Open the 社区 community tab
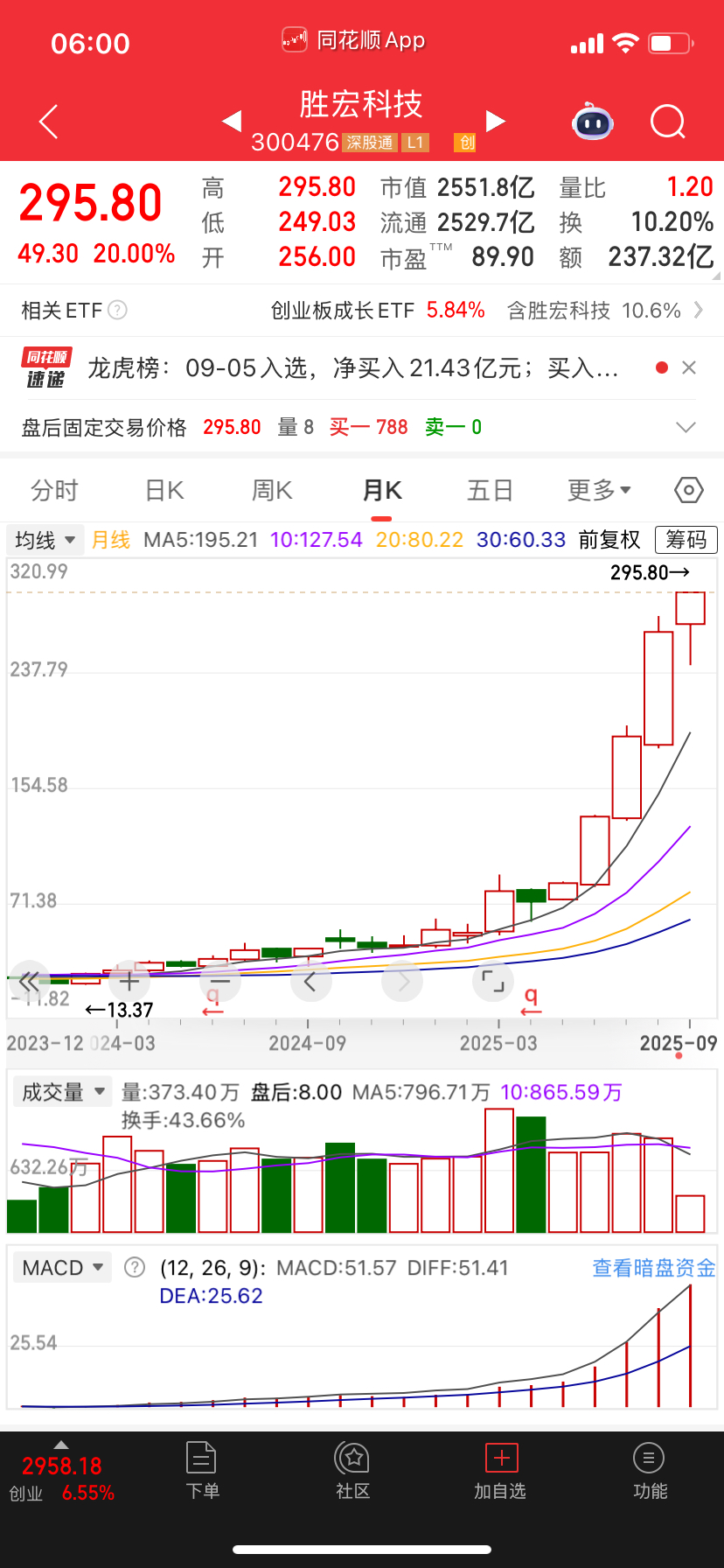724x1568 pixels. (352, 1470)
